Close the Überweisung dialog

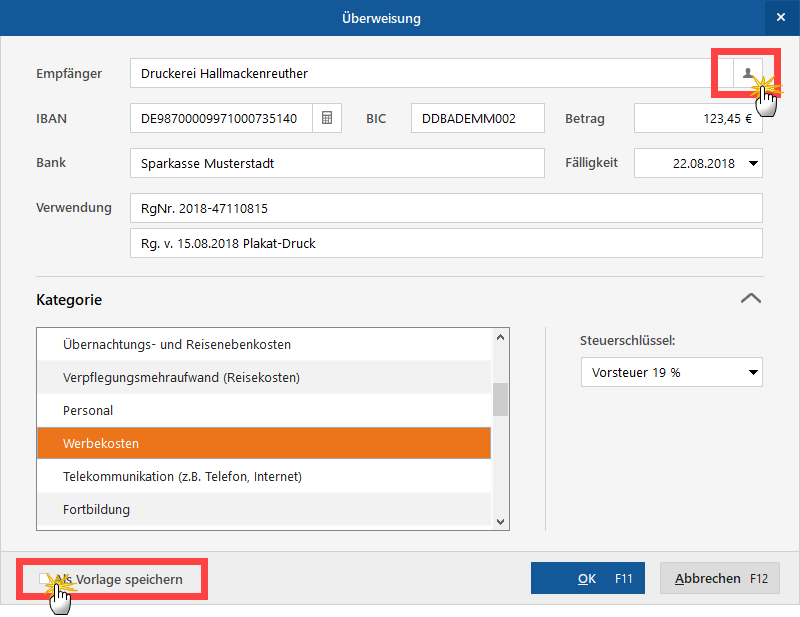click(781, 18)
